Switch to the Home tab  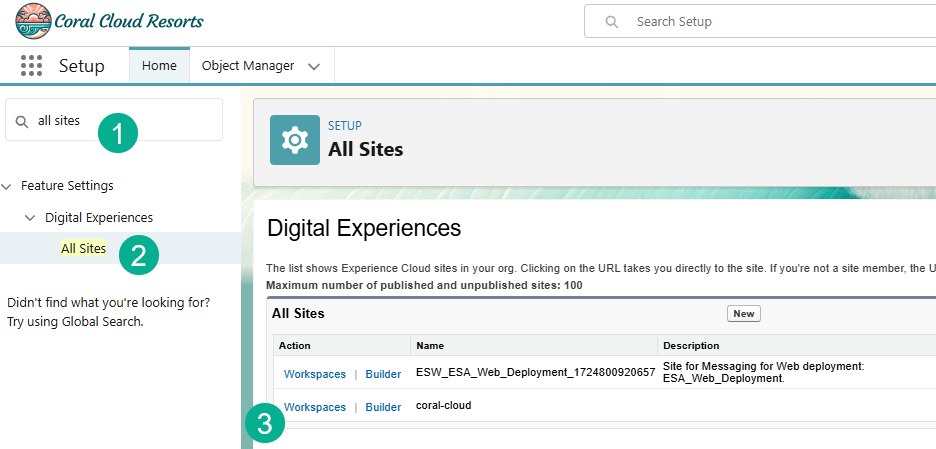click(159, 66)
